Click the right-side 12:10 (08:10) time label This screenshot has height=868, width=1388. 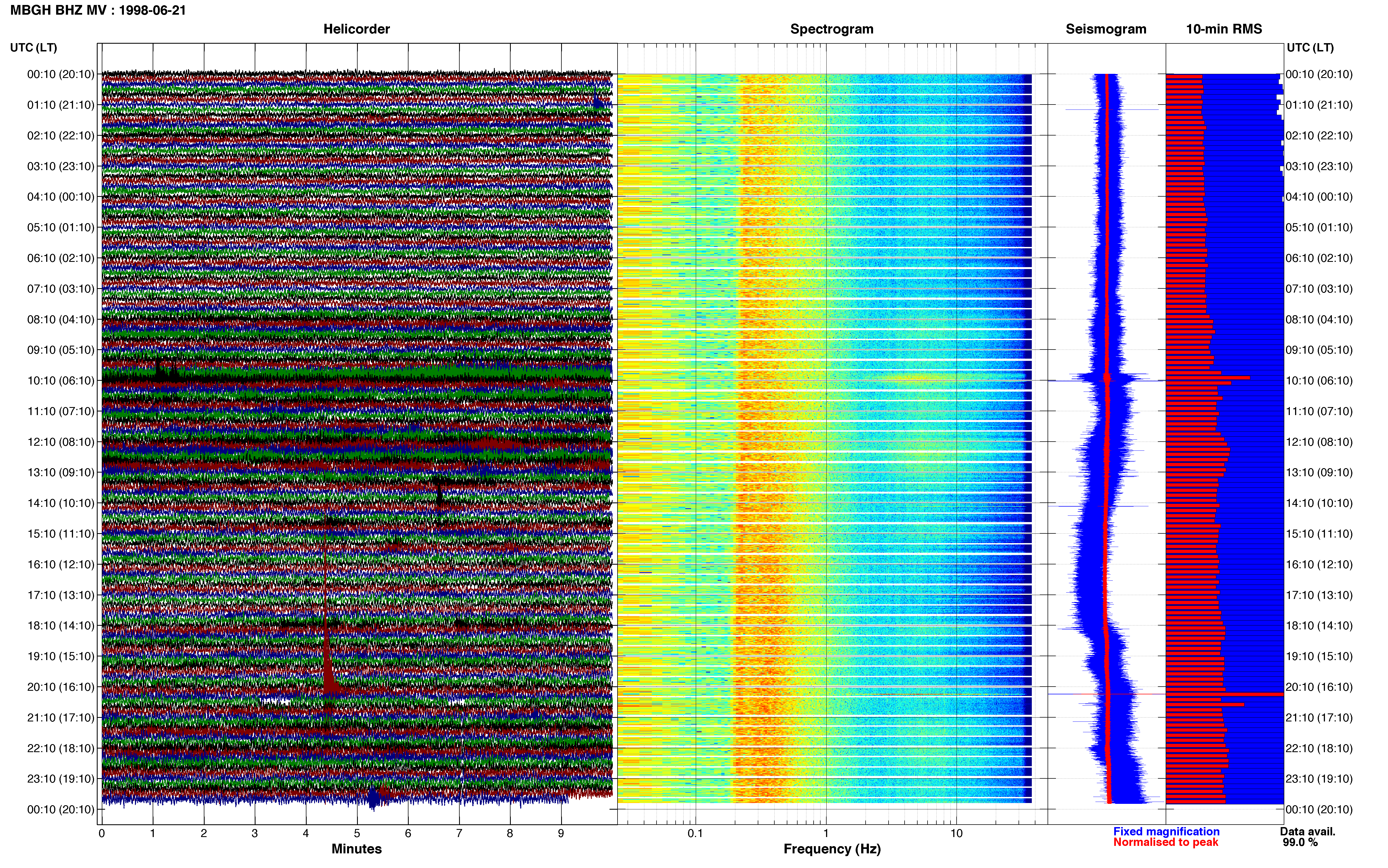(x=1319, y=442)
